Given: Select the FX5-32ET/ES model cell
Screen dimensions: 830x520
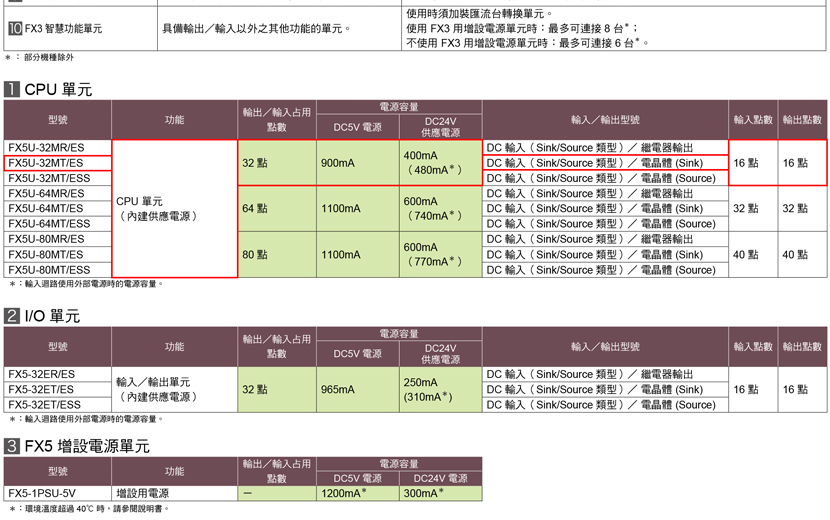Looking at the screenshot, I should [58, 390].
